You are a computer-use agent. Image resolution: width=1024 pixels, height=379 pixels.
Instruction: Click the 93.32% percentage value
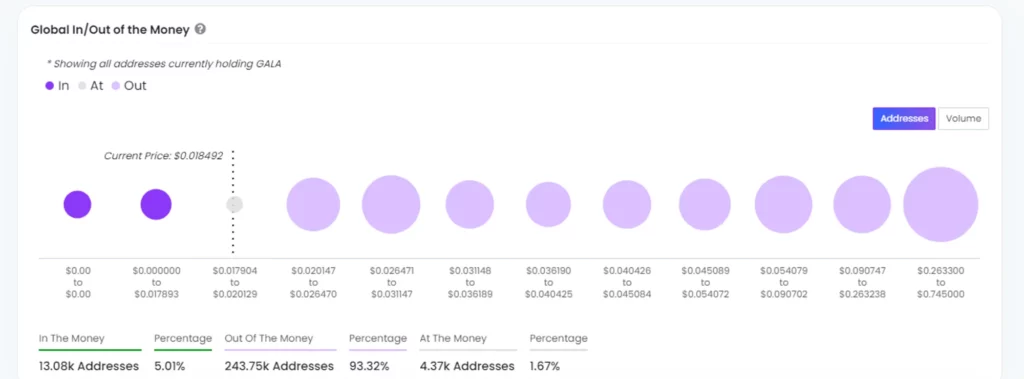(369, 366)
